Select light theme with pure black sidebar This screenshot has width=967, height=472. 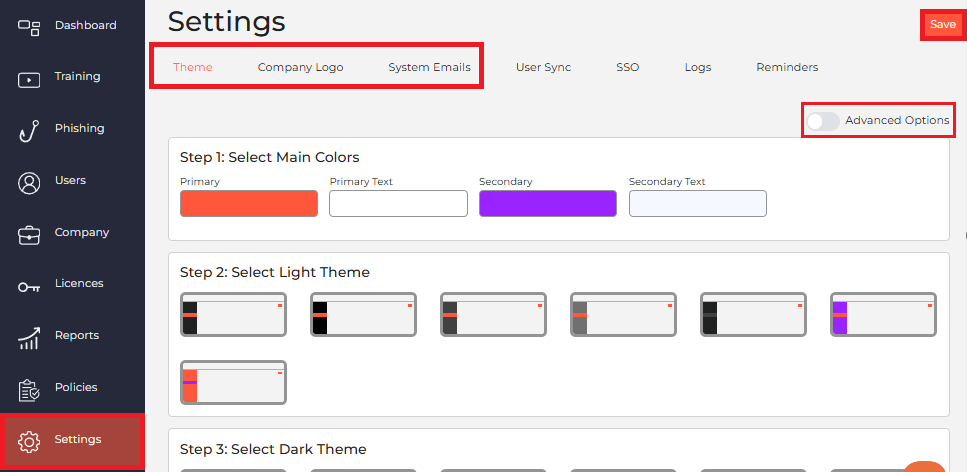point(363,315)
